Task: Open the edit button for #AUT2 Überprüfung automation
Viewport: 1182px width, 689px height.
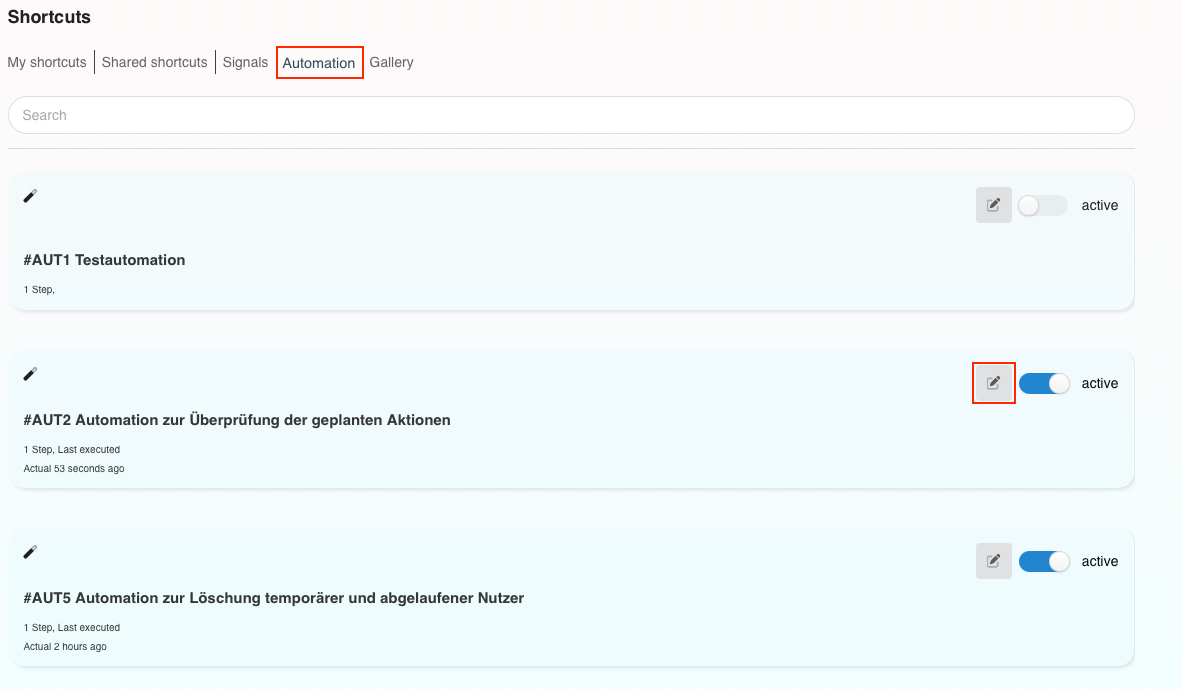Action: [x=994, y=383]
